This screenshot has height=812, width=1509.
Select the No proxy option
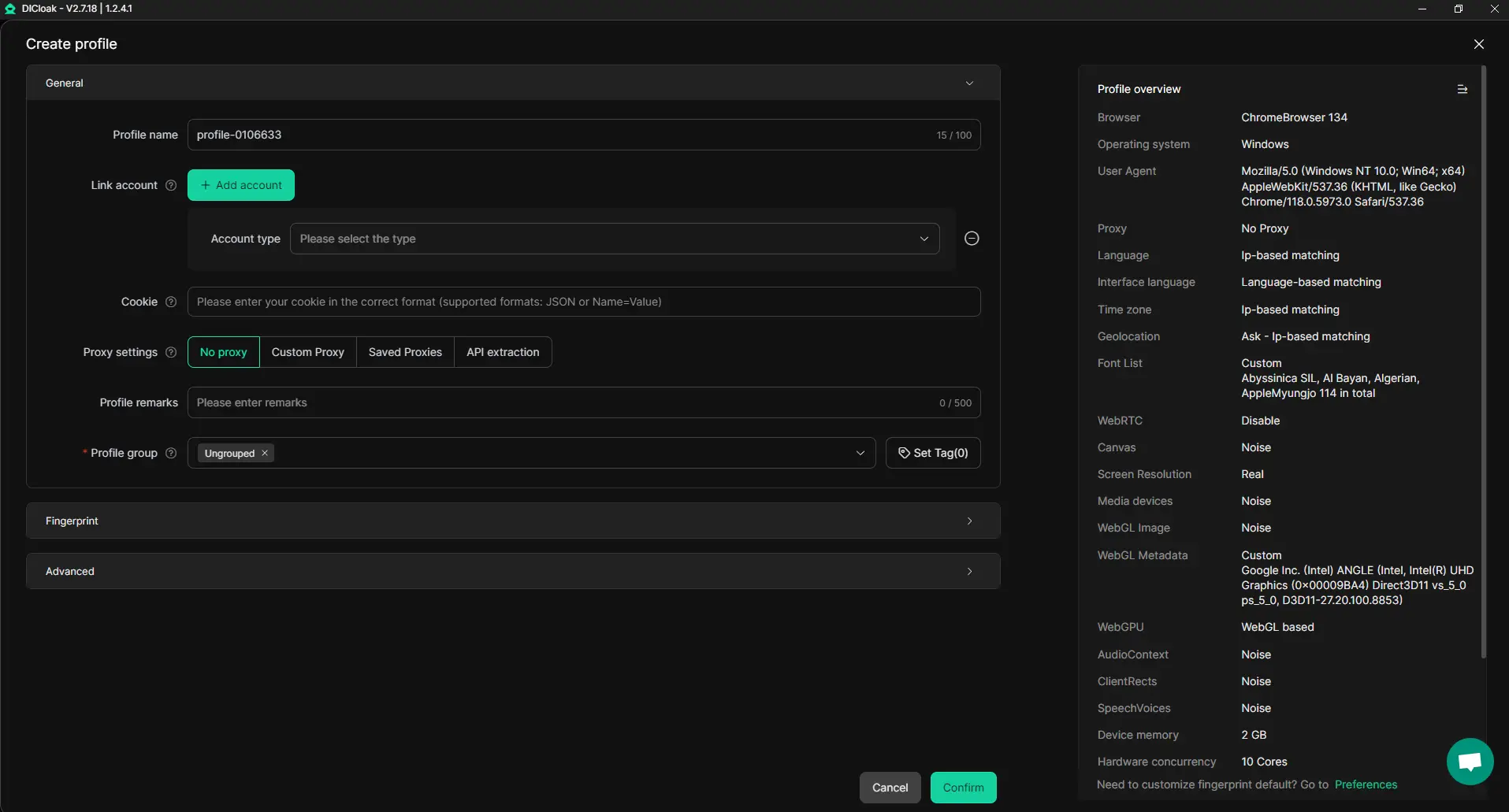point(223,352)
